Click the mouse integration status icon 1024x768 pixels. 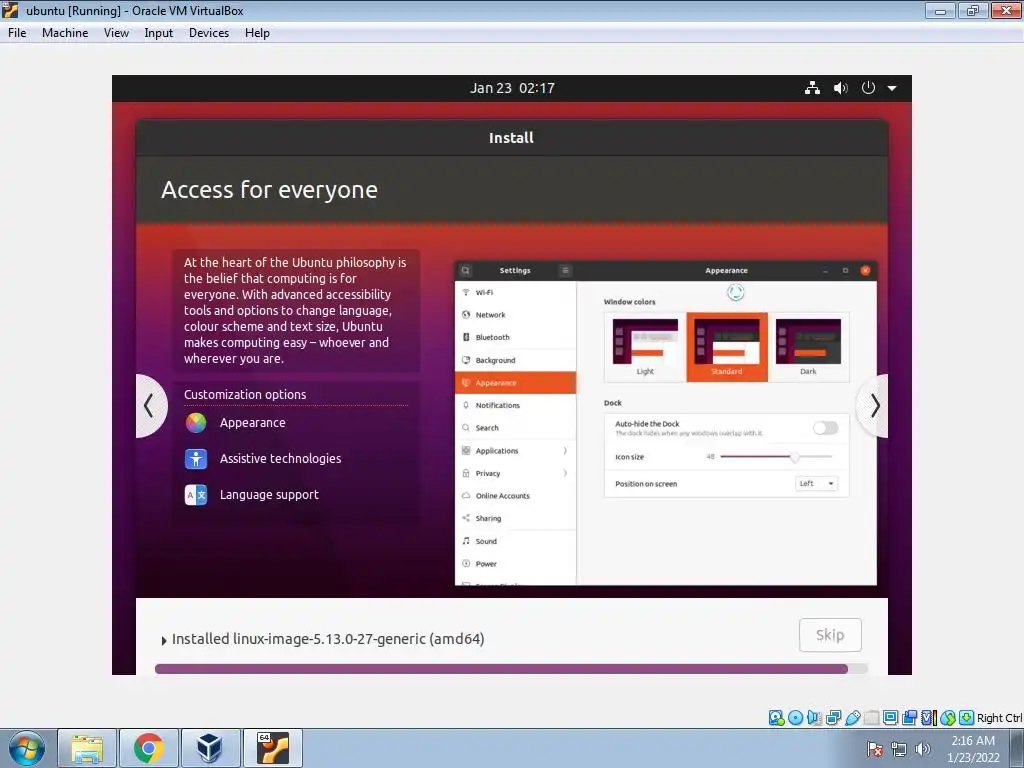coord(948,718)
